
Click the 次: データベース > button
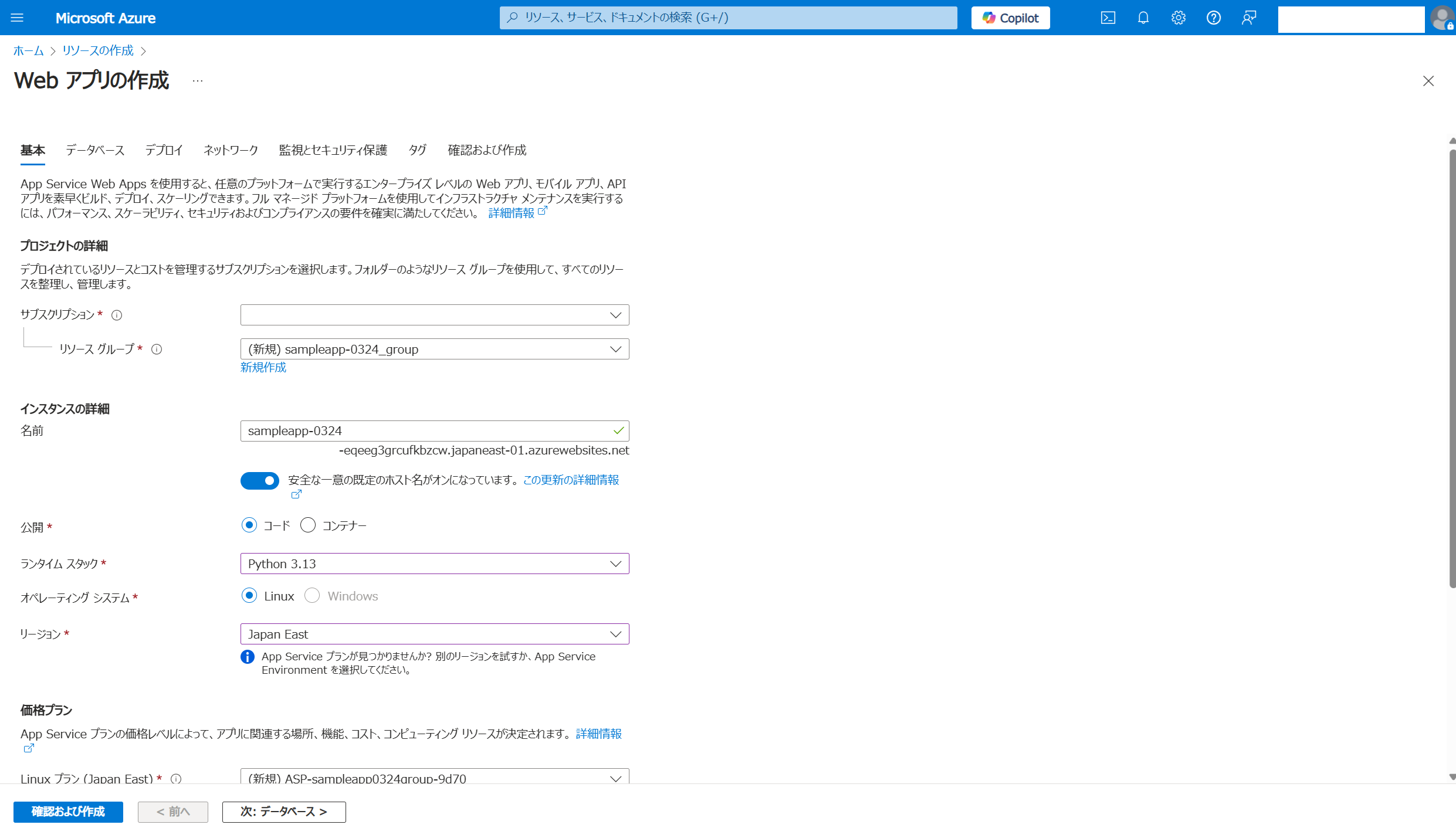(x=284, y=812)
